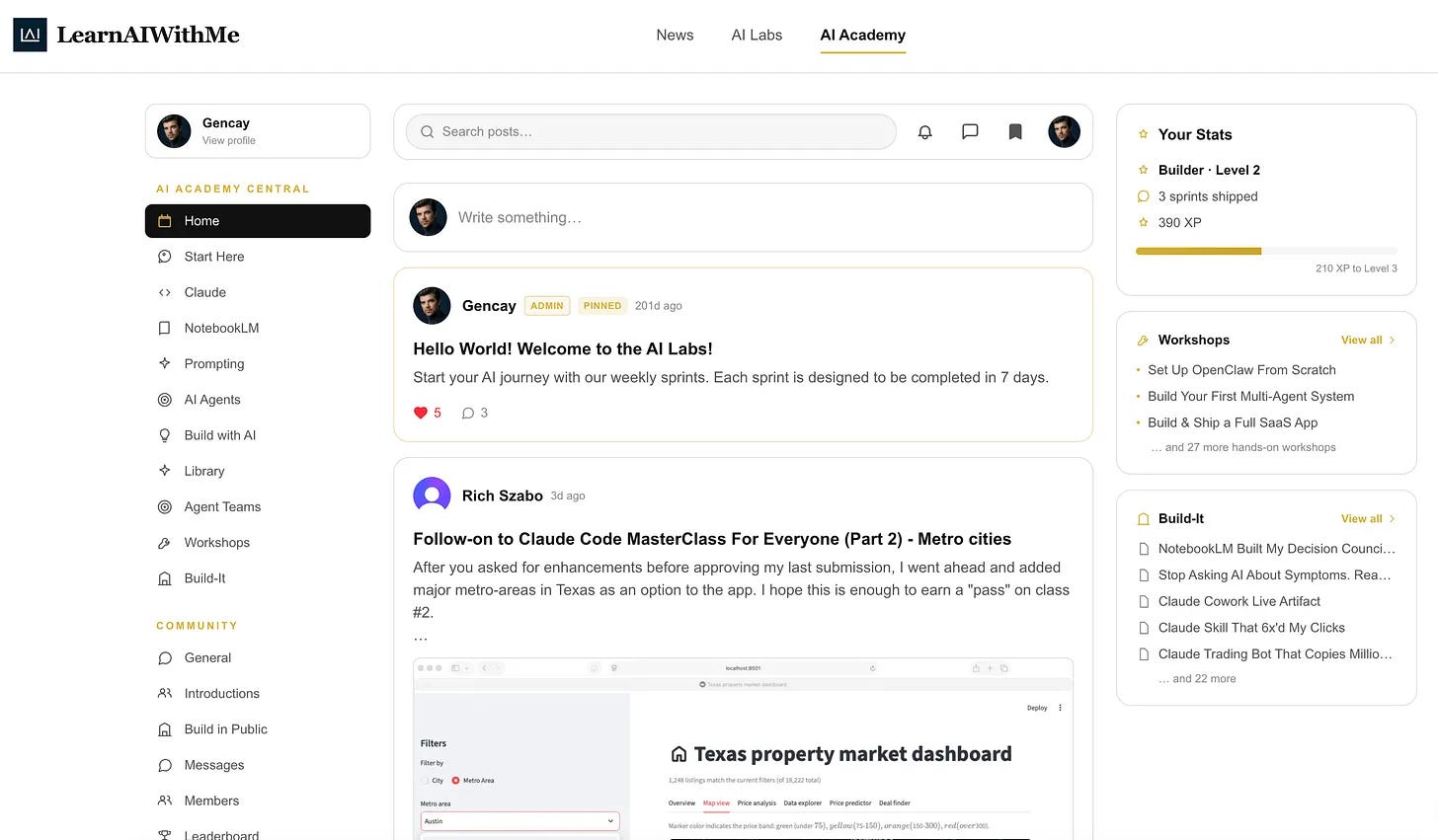Open Agent Teams section

[x=258, y=506]
